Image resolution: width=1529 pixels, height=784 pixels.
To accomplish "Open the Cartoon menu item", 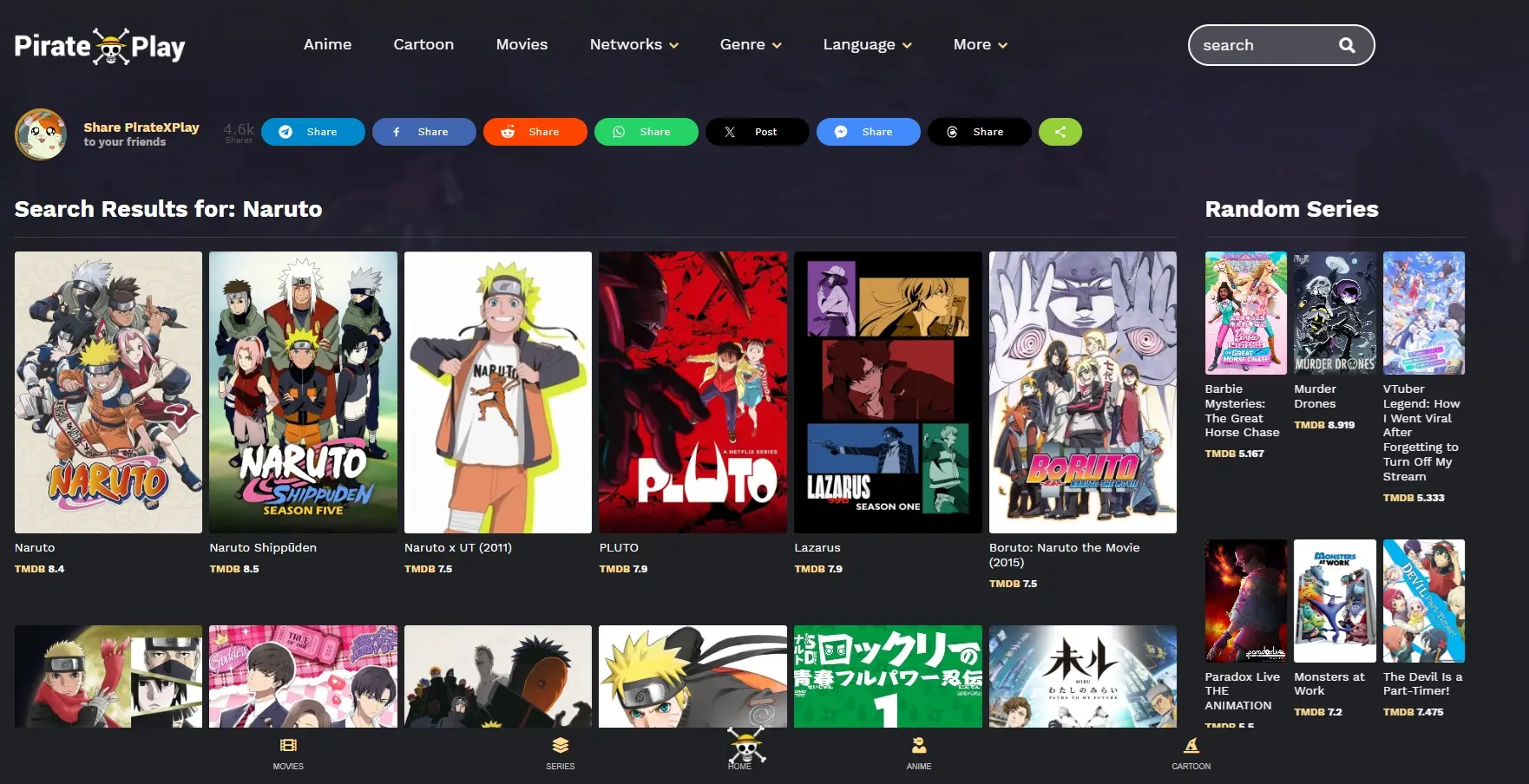I will (423, 44).
